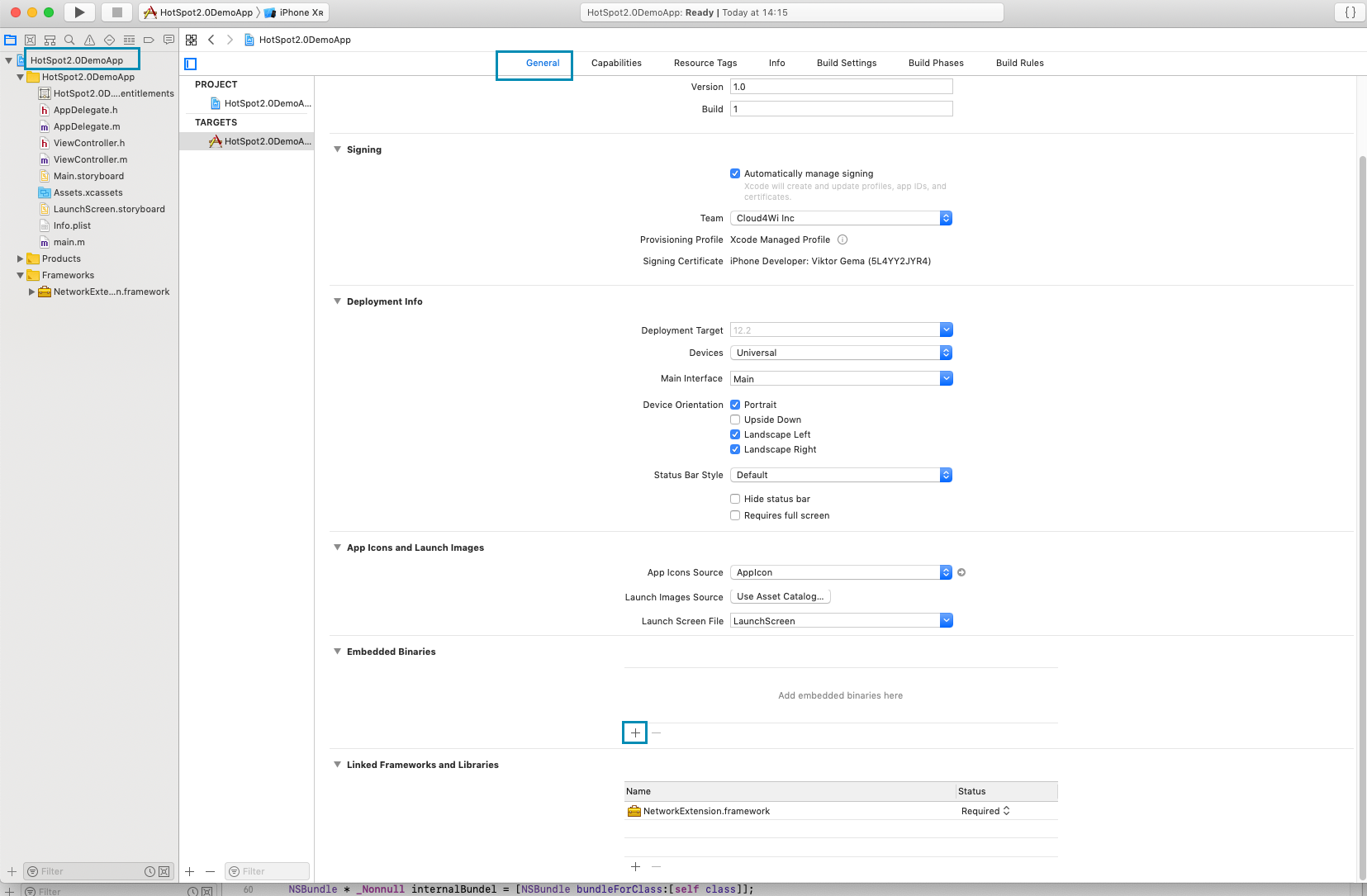Go back in editor history

click(211, 40)
